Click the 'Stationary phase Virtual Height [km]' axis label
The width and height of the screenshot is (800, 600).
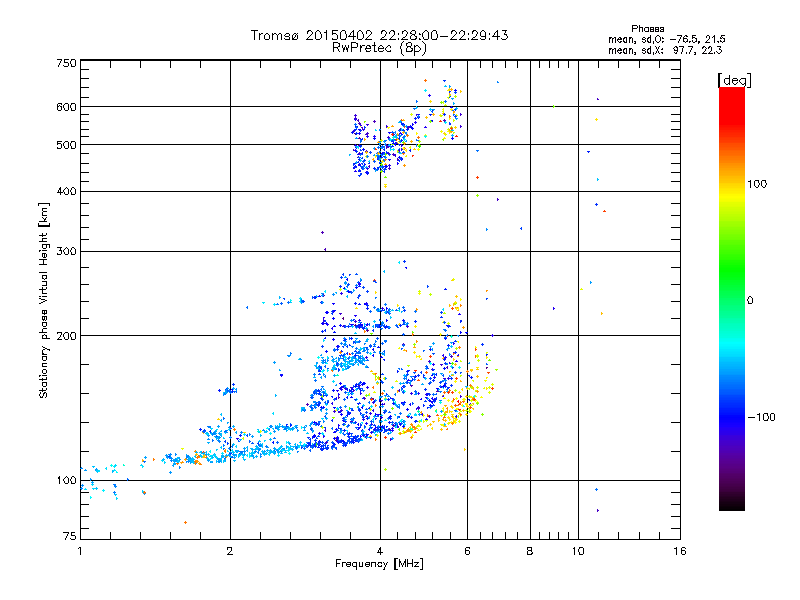click(x=44, y=300)
